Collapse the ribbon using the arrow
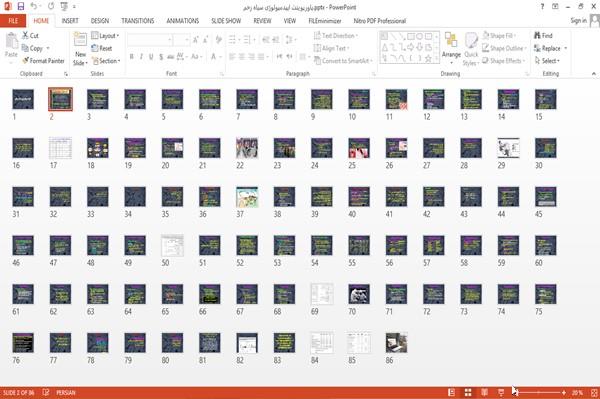Viewport: 600px width, 399px height. (593, 73)
